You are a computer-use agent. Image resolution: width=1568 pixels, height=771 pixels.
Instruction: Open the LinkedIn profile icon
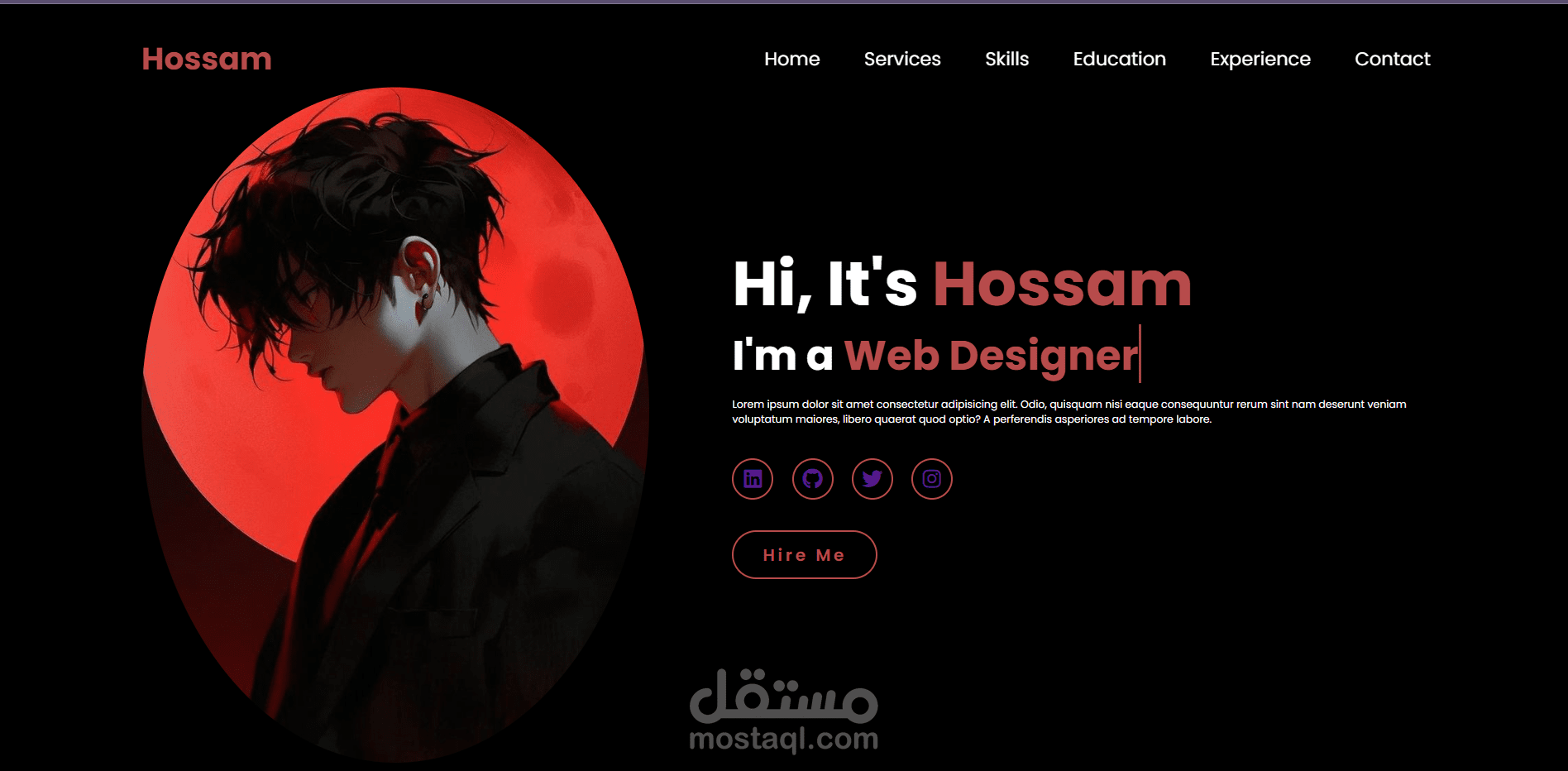click(x=753, y=479)
